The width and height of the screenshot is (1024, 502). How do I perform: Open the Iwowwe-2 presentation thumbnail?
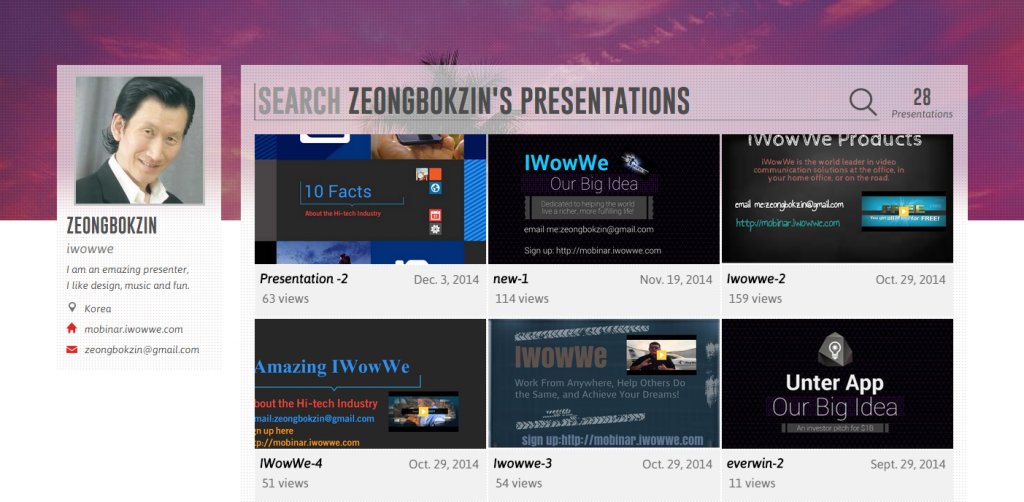[x=836, y=199]
